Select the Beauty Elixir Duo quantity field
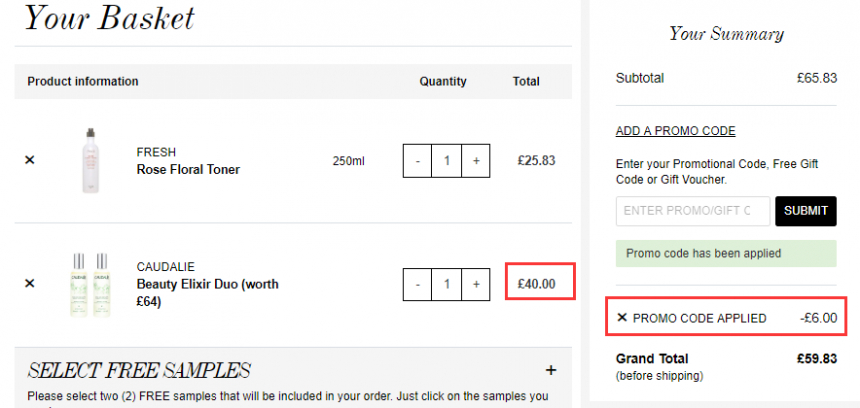The height and width of the screenshot is (408, 860). (446, 284)
